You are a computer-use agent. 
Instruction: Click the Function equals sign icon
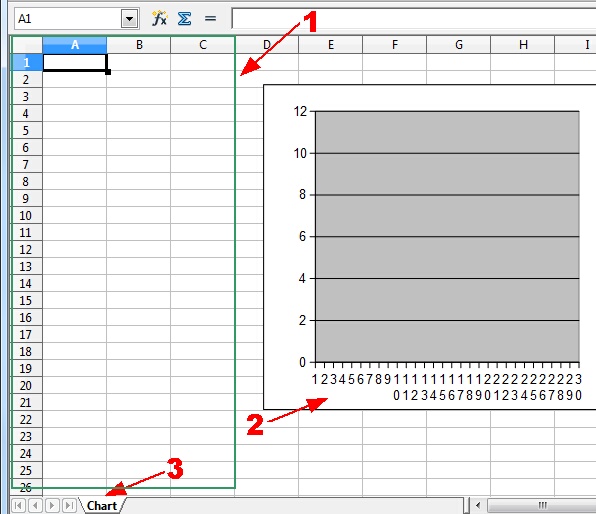click(x=210, y=18)
